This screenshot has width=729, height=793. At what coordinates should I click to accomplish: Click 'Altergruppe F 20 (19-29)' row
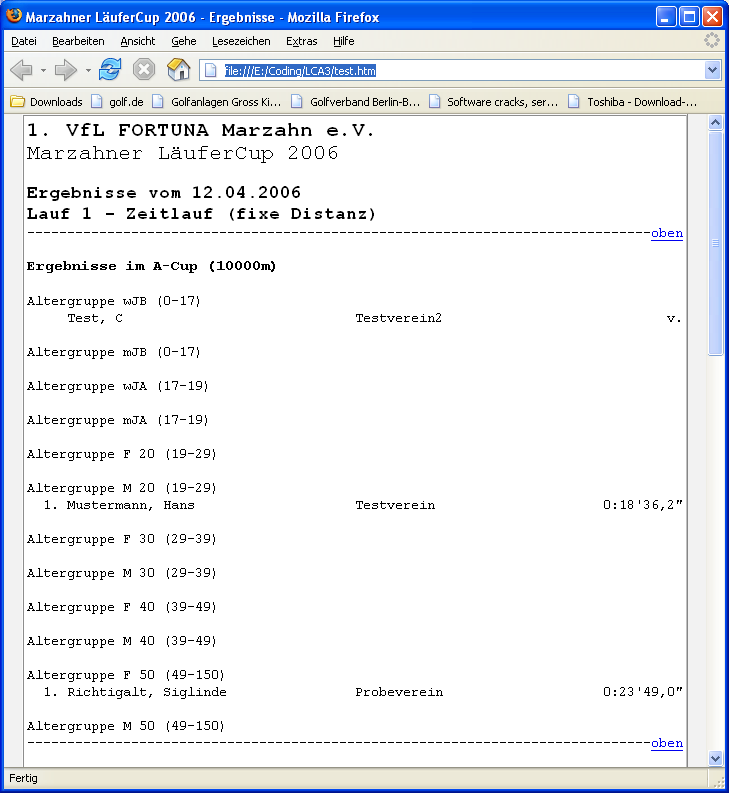point(122,454)
